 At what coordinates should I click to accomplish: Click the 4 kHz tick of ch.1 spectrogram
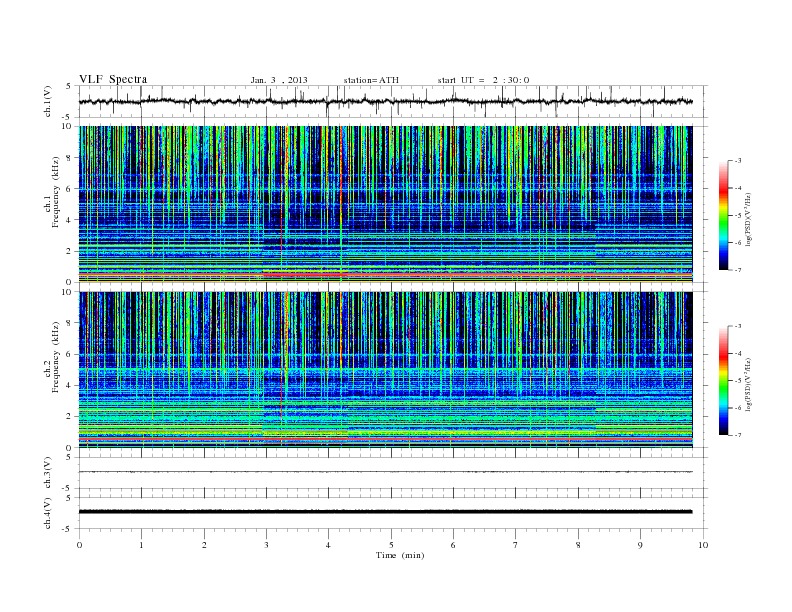pyautogui.click(x=69, y=220)
